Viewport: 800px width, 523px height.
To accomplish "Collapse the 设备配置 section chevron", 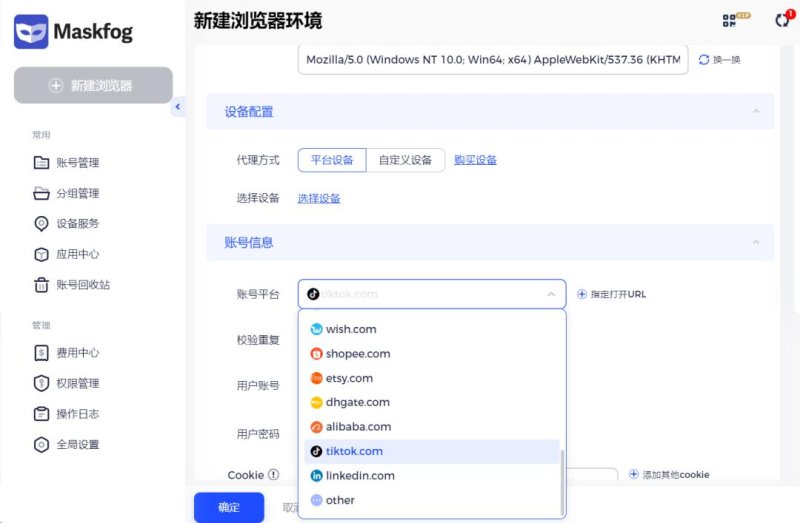I will coord(756,111).
